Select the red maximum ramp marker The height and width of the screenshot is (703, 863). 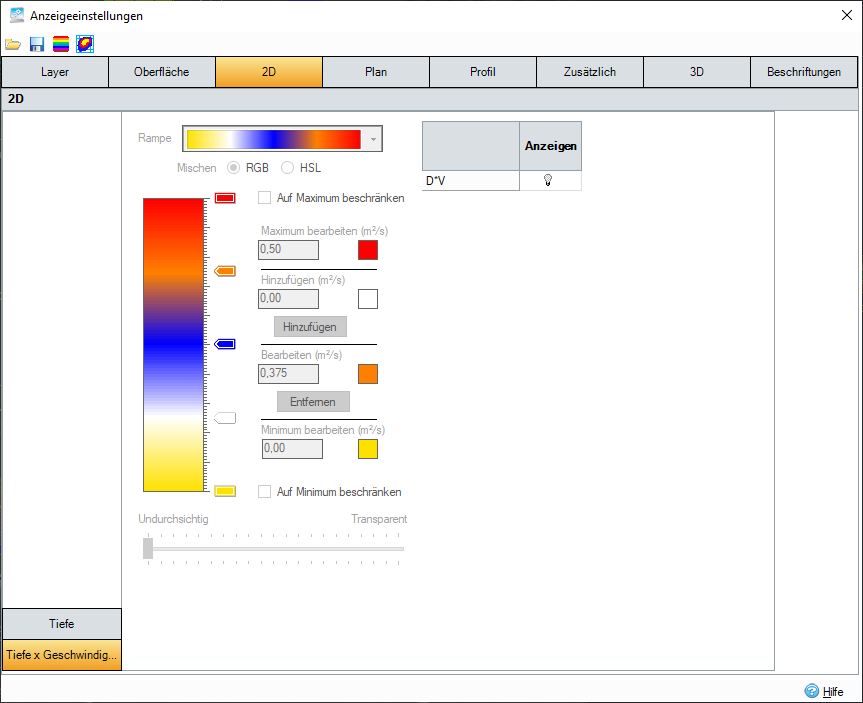coord(225,198)
